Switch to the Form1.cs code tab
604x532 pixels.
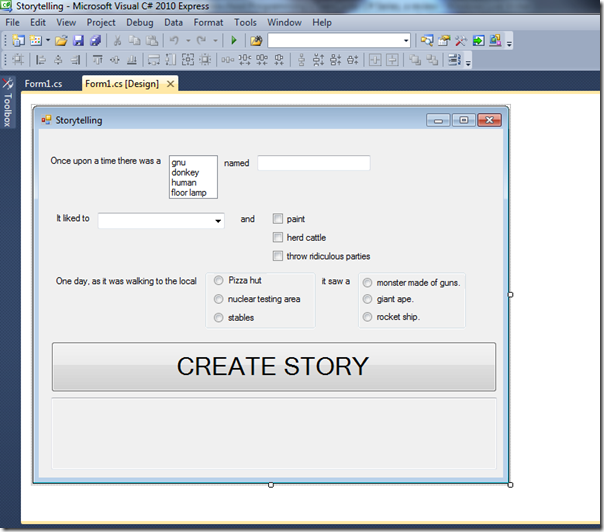click(44, 84)
